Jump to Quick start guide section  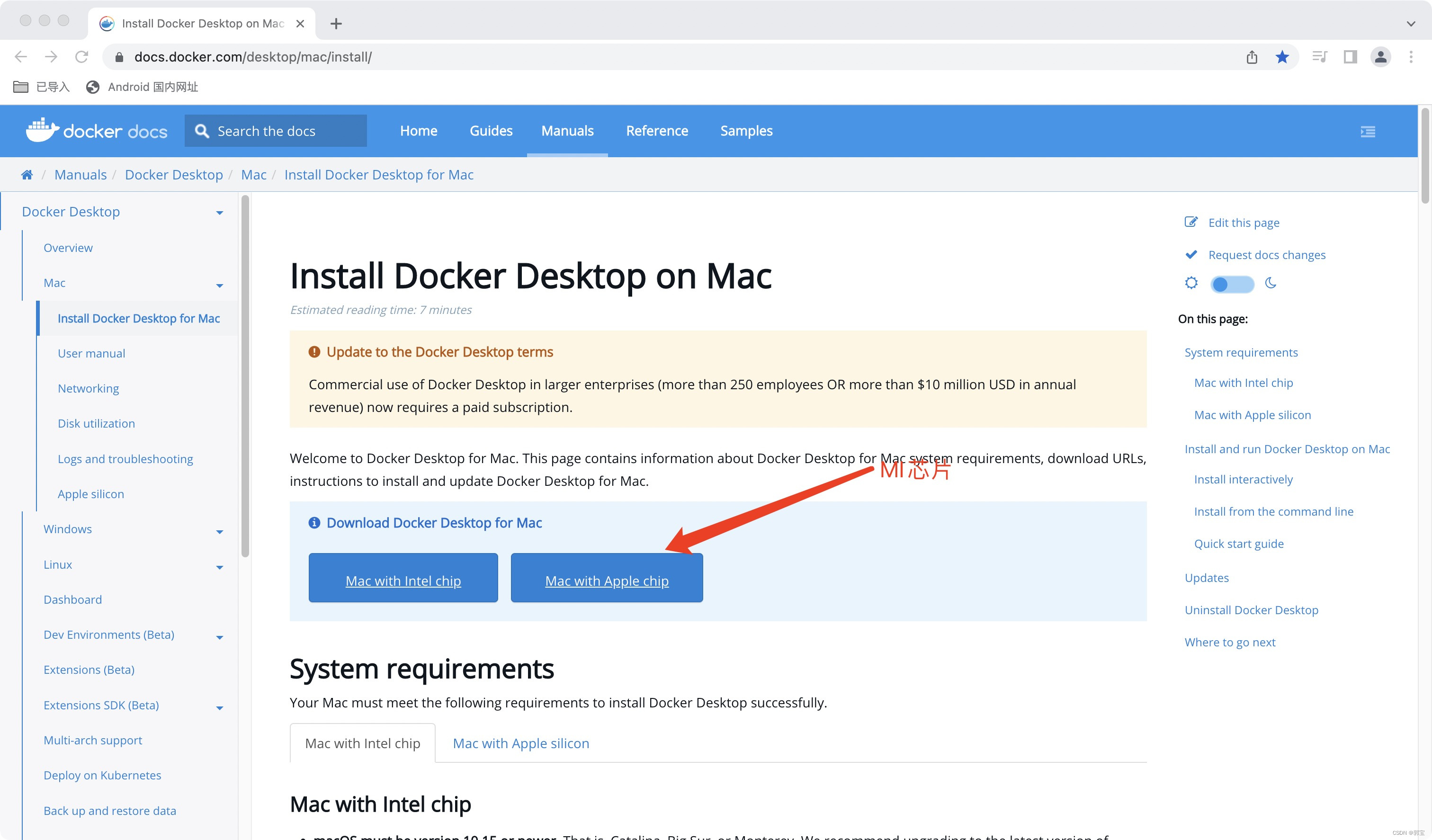click(1239, 543)
